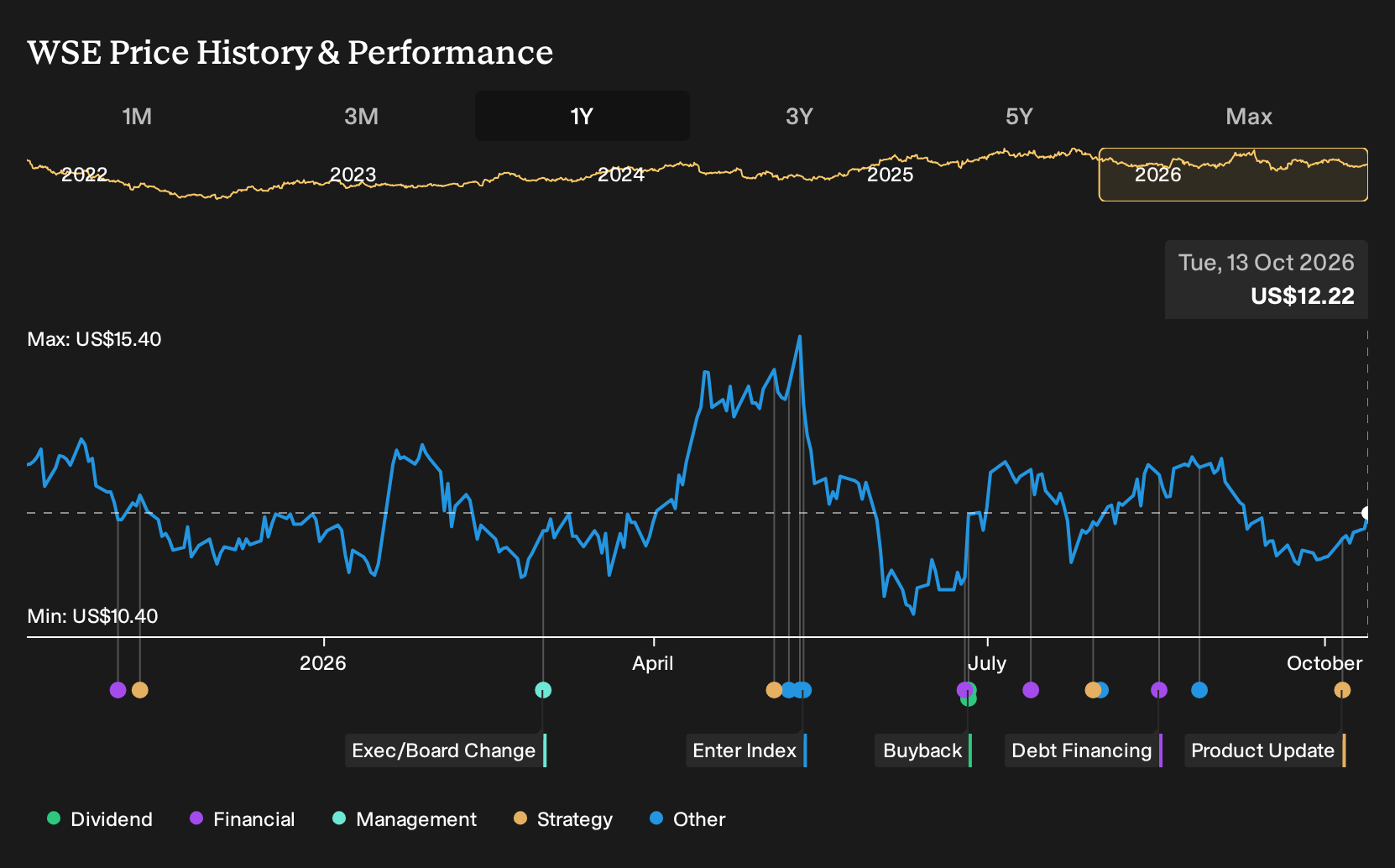
Task: Click the leftmost purple Financial event dot
Action: (x=118, y=690)
